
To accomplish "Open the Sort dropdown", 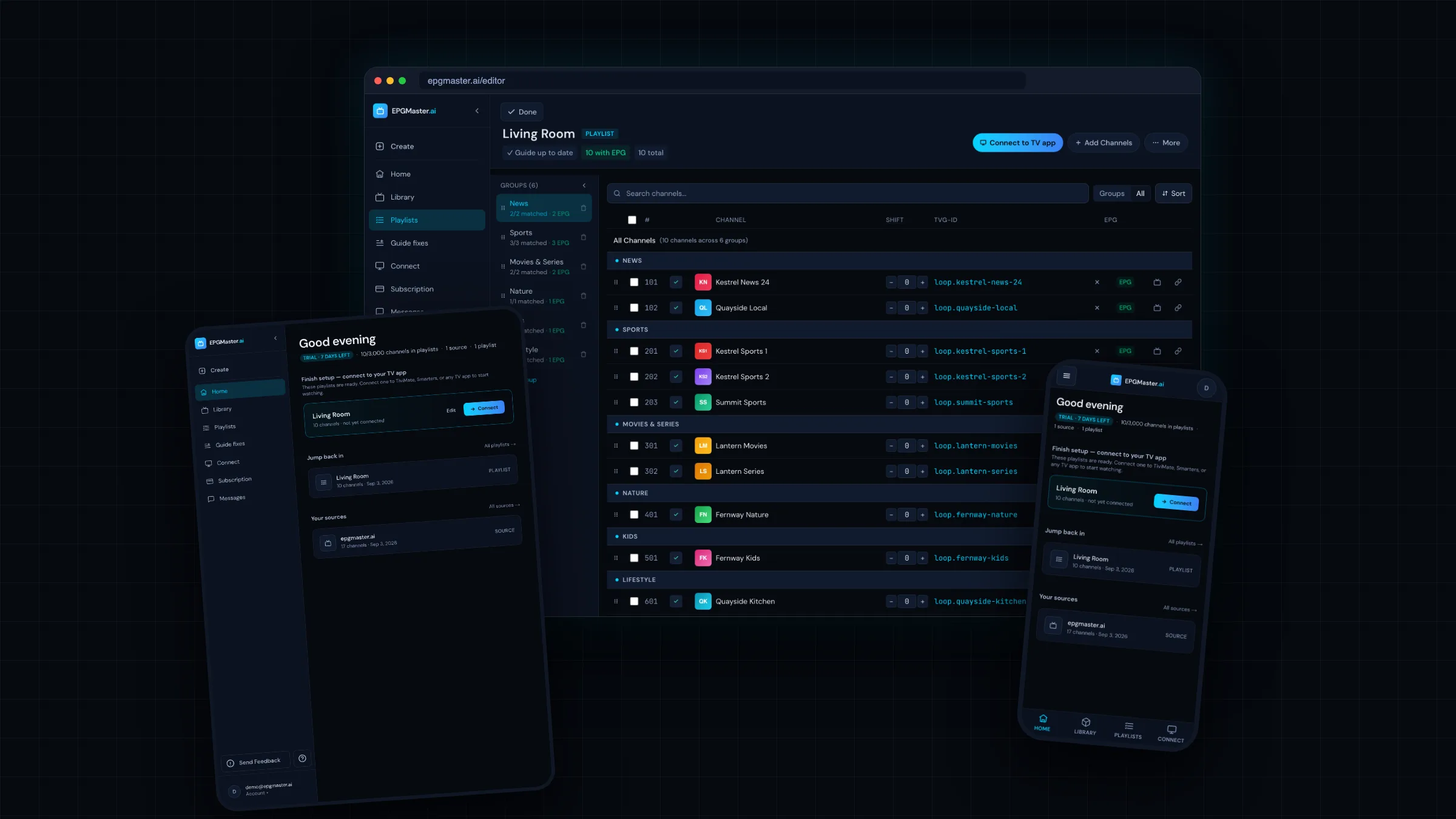I will pyautogui.click(x=1173, y=194).
